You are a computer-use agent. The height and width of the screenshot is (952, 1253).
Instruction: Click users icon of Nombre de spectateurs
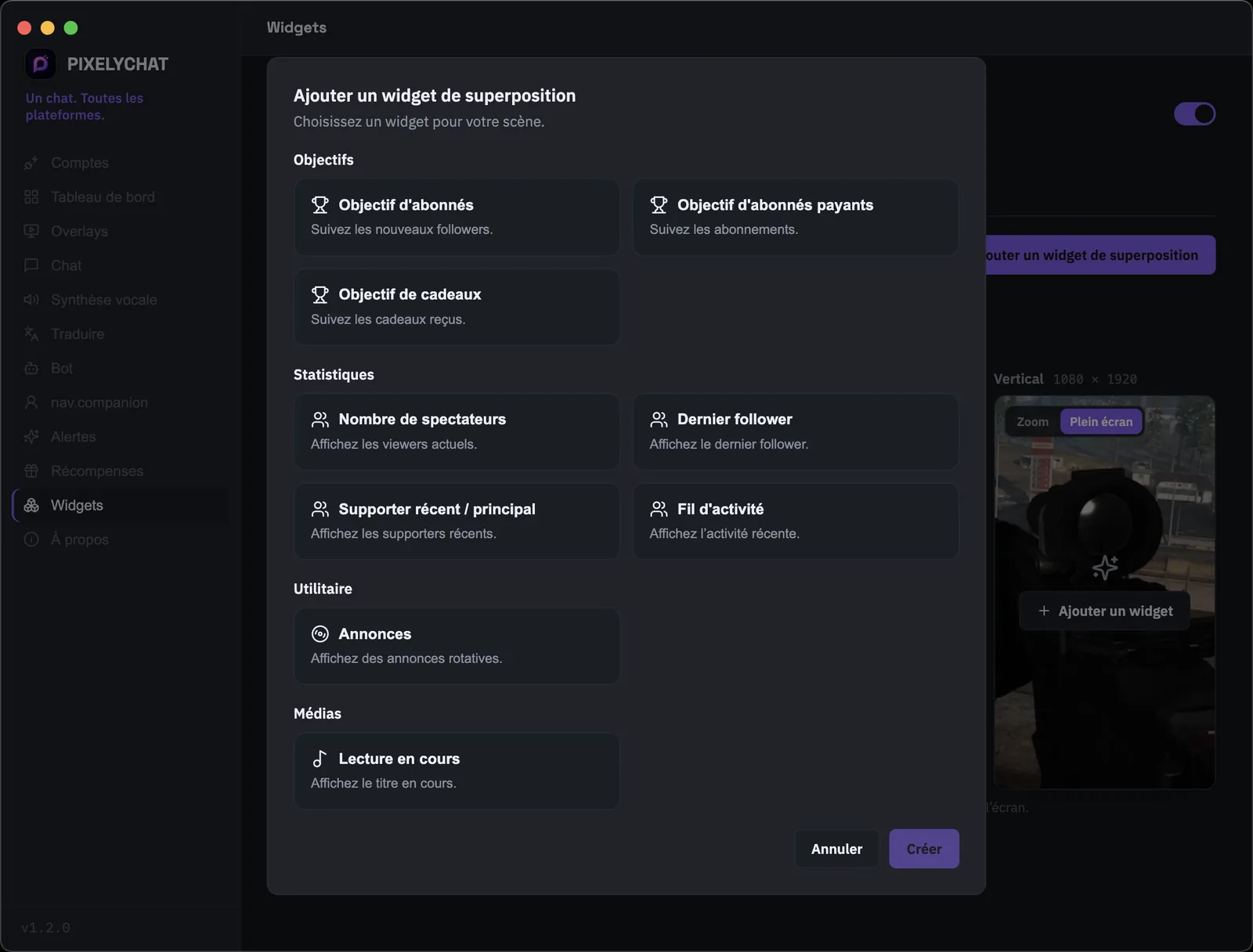pyautogui.click(x=320, y=420)
